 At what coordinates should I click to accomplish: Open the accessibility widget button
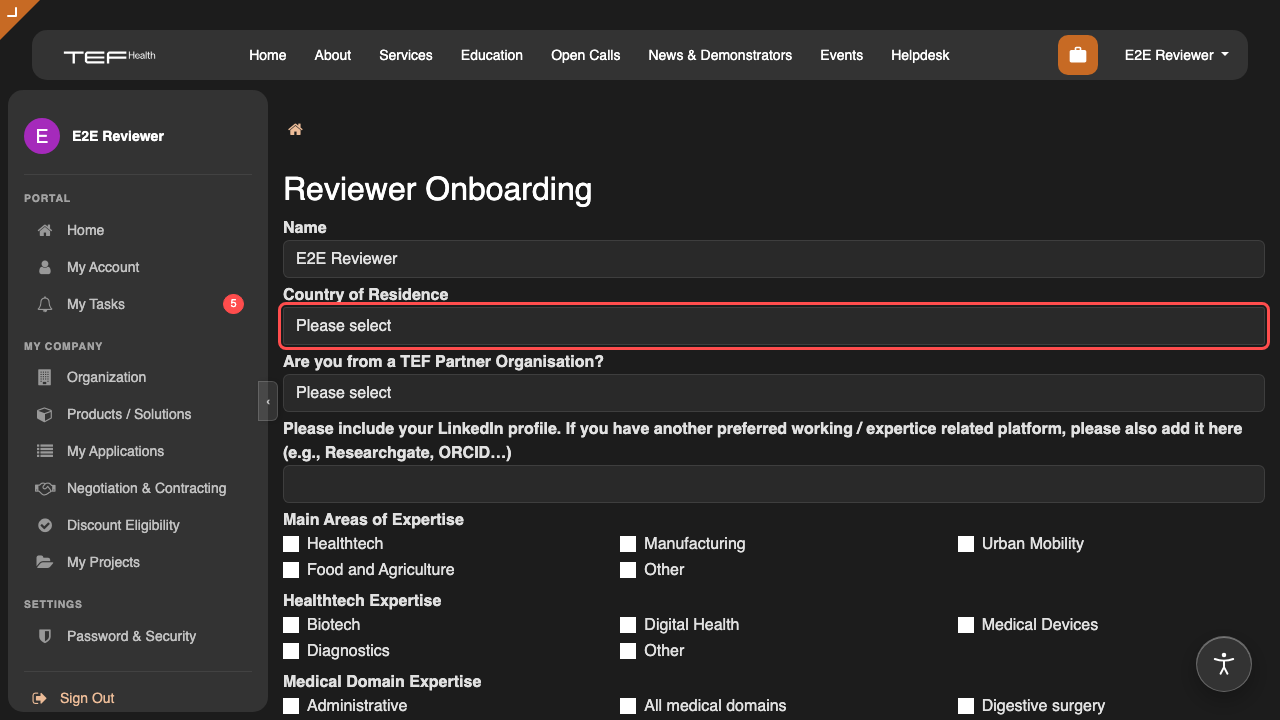(1224, 664)
